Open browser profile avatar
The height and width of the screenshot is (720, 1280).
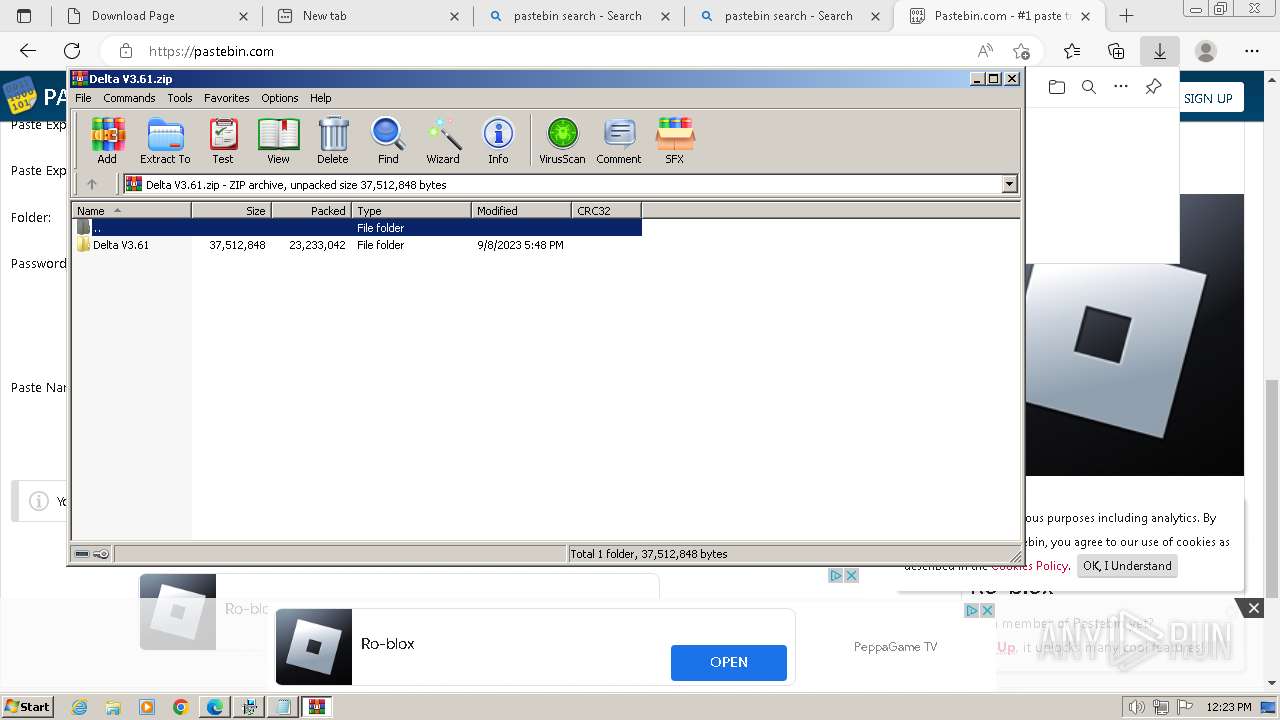(1206, 51)
